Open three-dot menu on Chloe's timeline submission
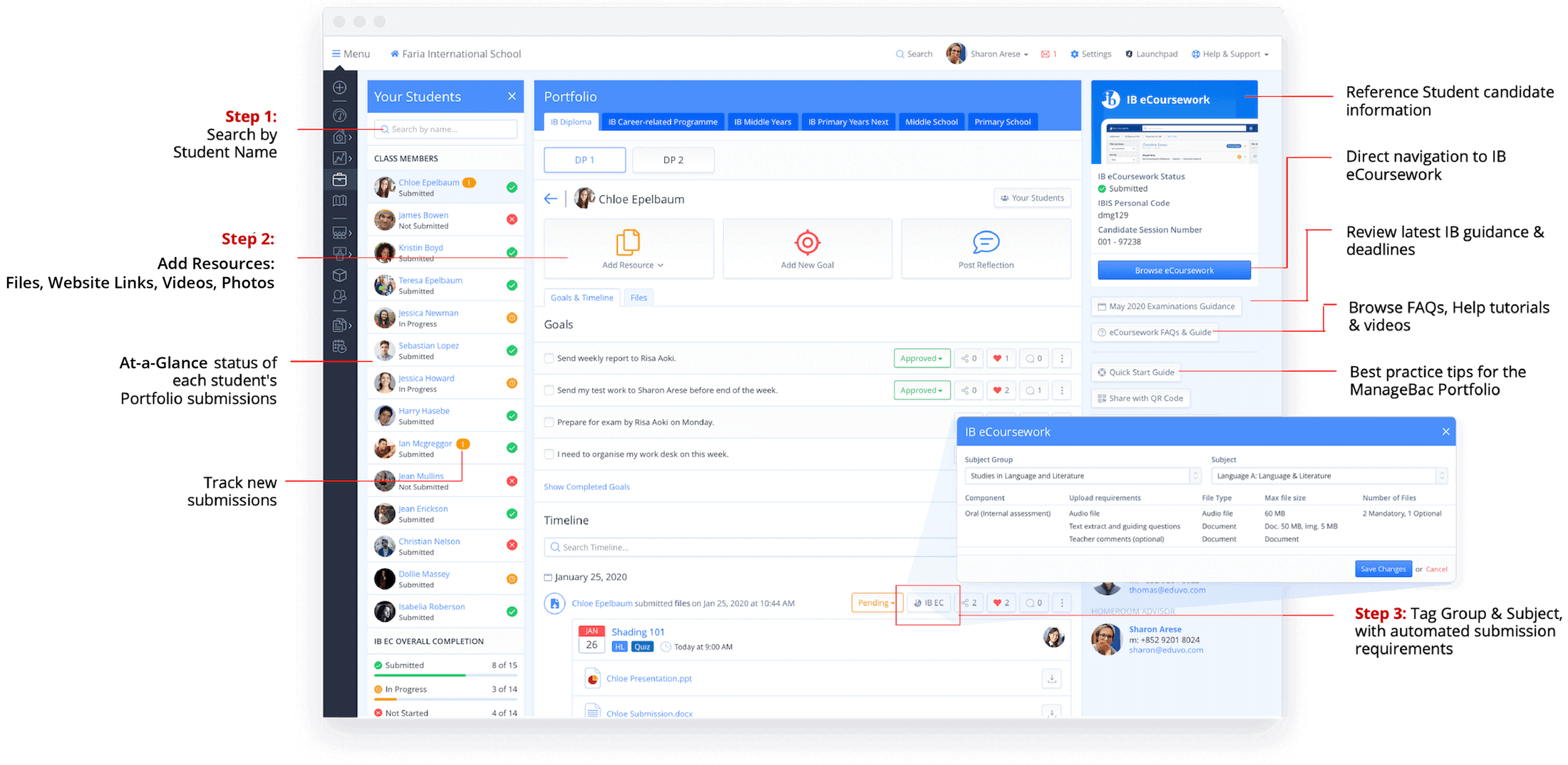 (x=1062, y=603)
